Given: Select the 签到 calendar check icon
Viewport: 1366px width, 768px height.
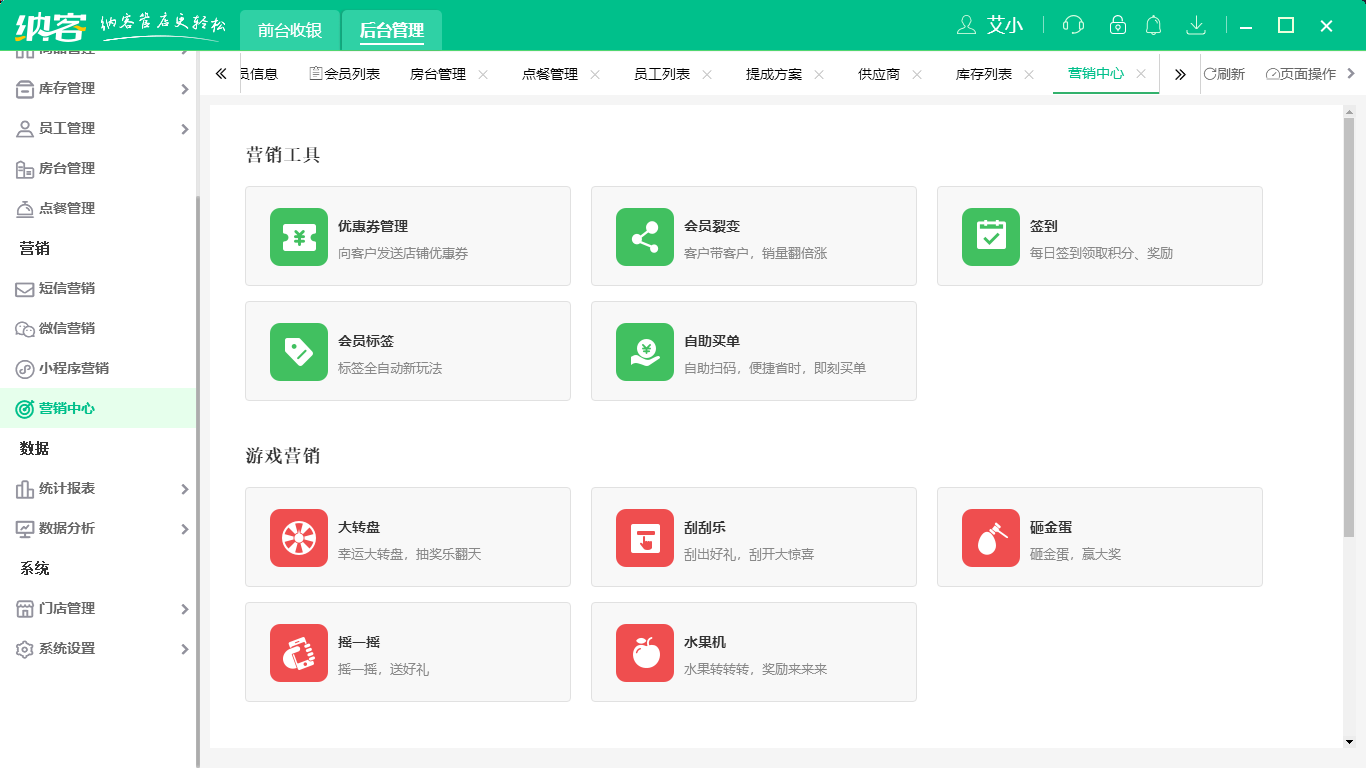Looking at the screenshot, I should click(990, 236).
